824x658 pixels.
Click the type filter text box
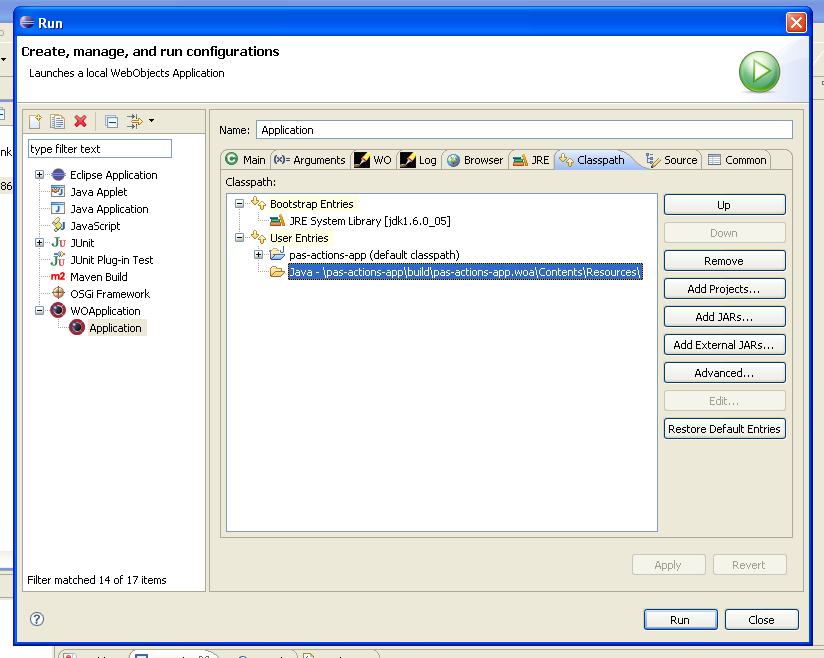coord(99,149)
